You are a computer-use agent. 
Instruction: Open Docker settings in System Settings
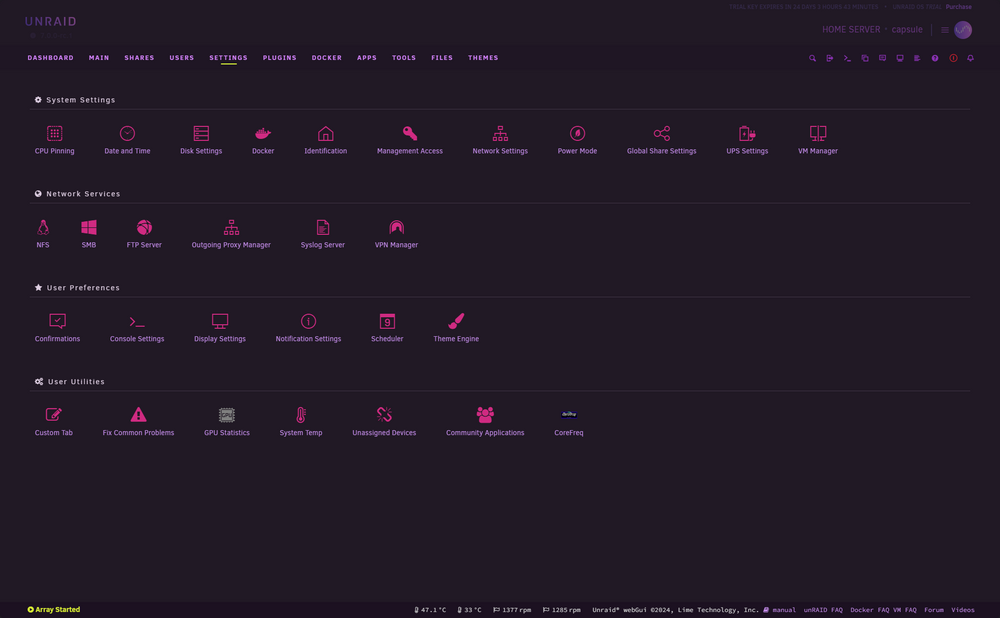tap(263, 140)
